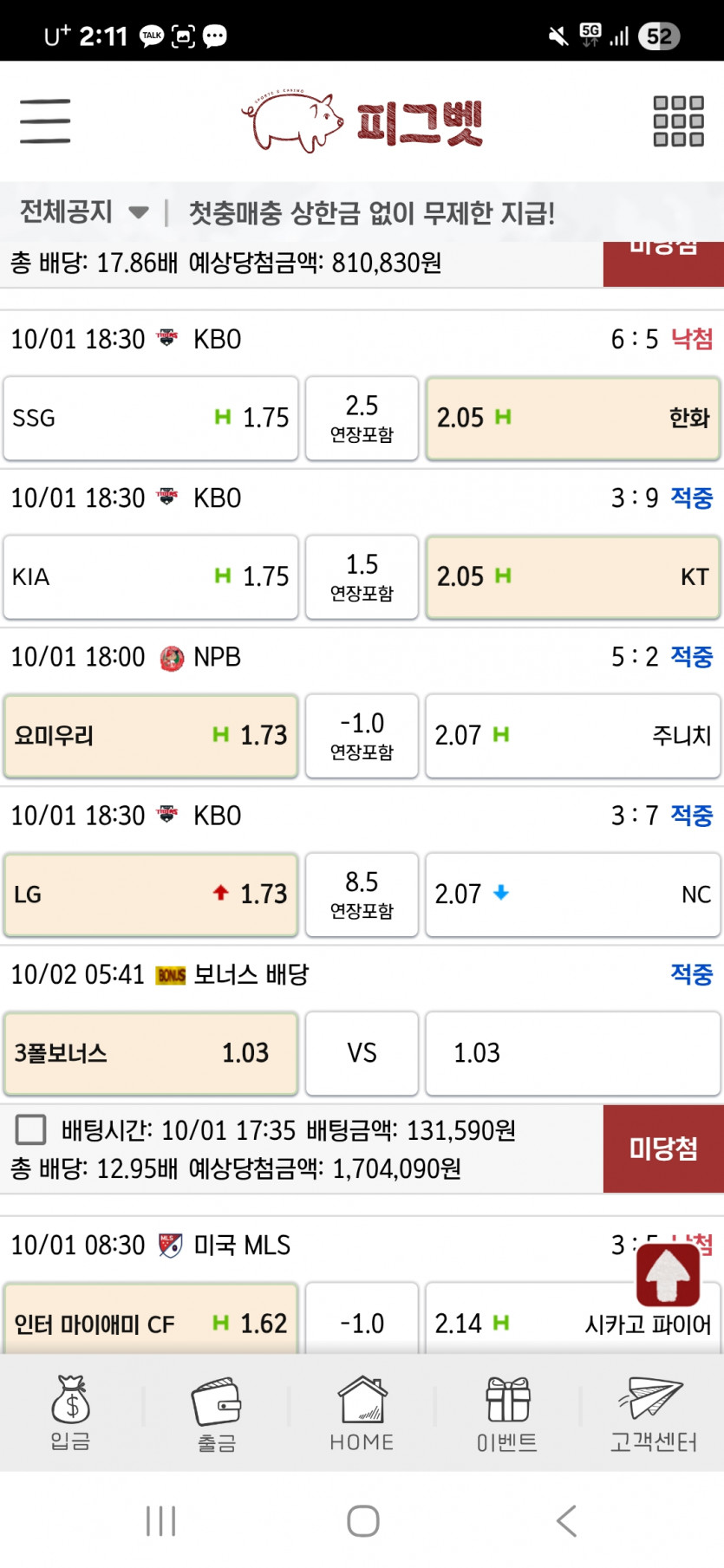The image size is (724, 1568).
Task: Select the KT 2.05 odds box
Action: click(x=573, y=576)
